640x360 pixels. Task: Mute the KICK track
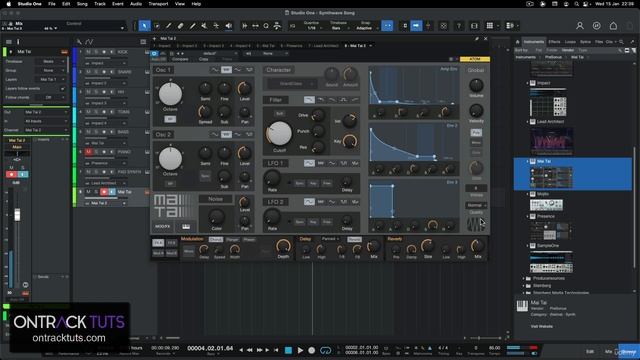point(88,52)
